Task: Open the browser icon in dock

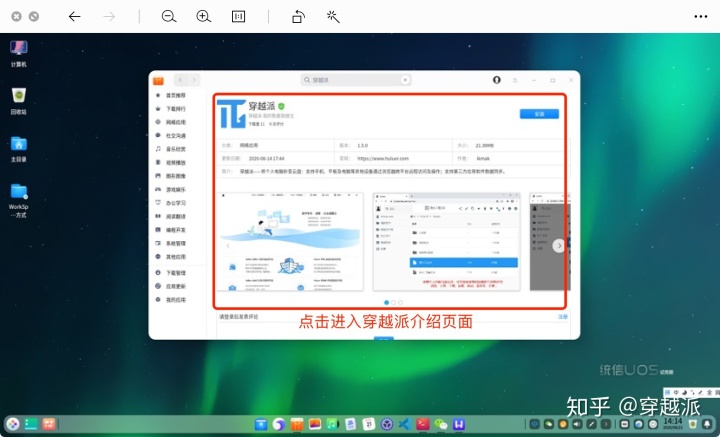Action: (x=279, y=424)
